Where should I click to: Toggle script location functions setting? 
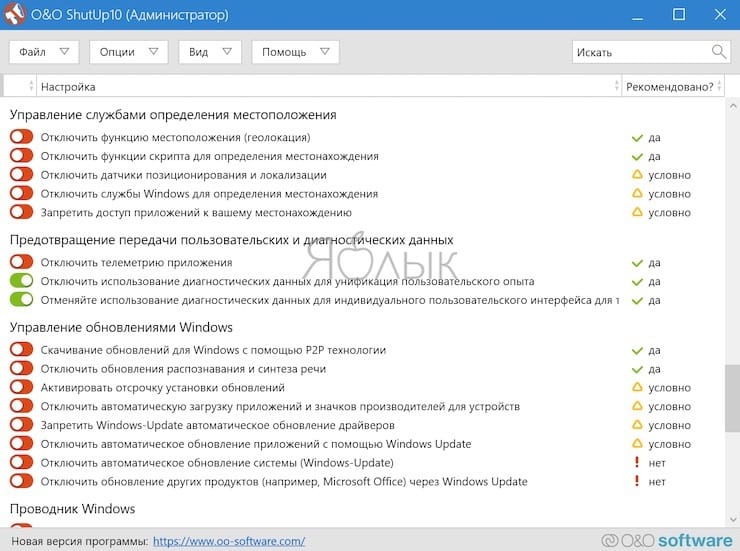pyautogui.click(x=22, y=156)
